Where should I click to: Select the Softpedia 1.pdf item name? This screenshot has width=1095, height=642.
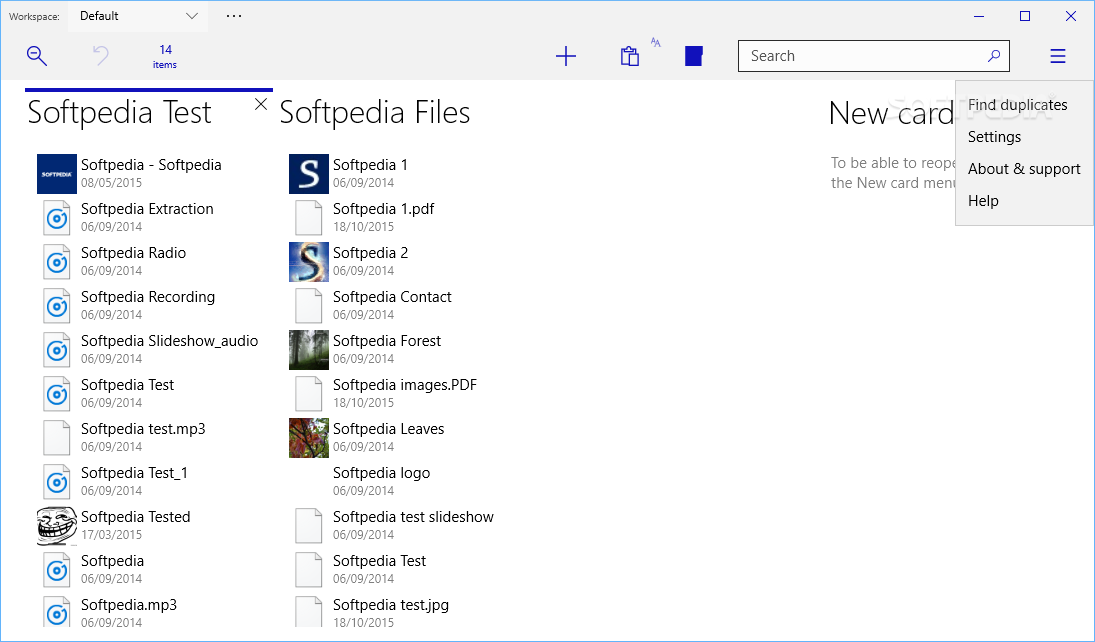(x=383, y=209)
